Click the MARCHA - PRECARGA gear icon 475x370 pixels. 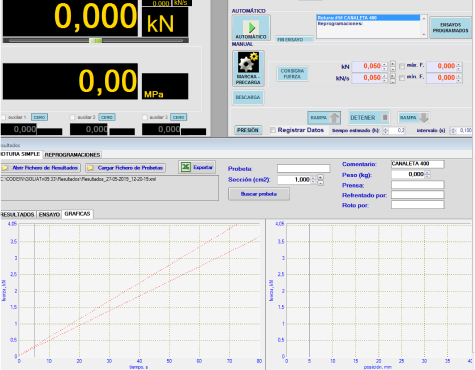pos(248,68)
